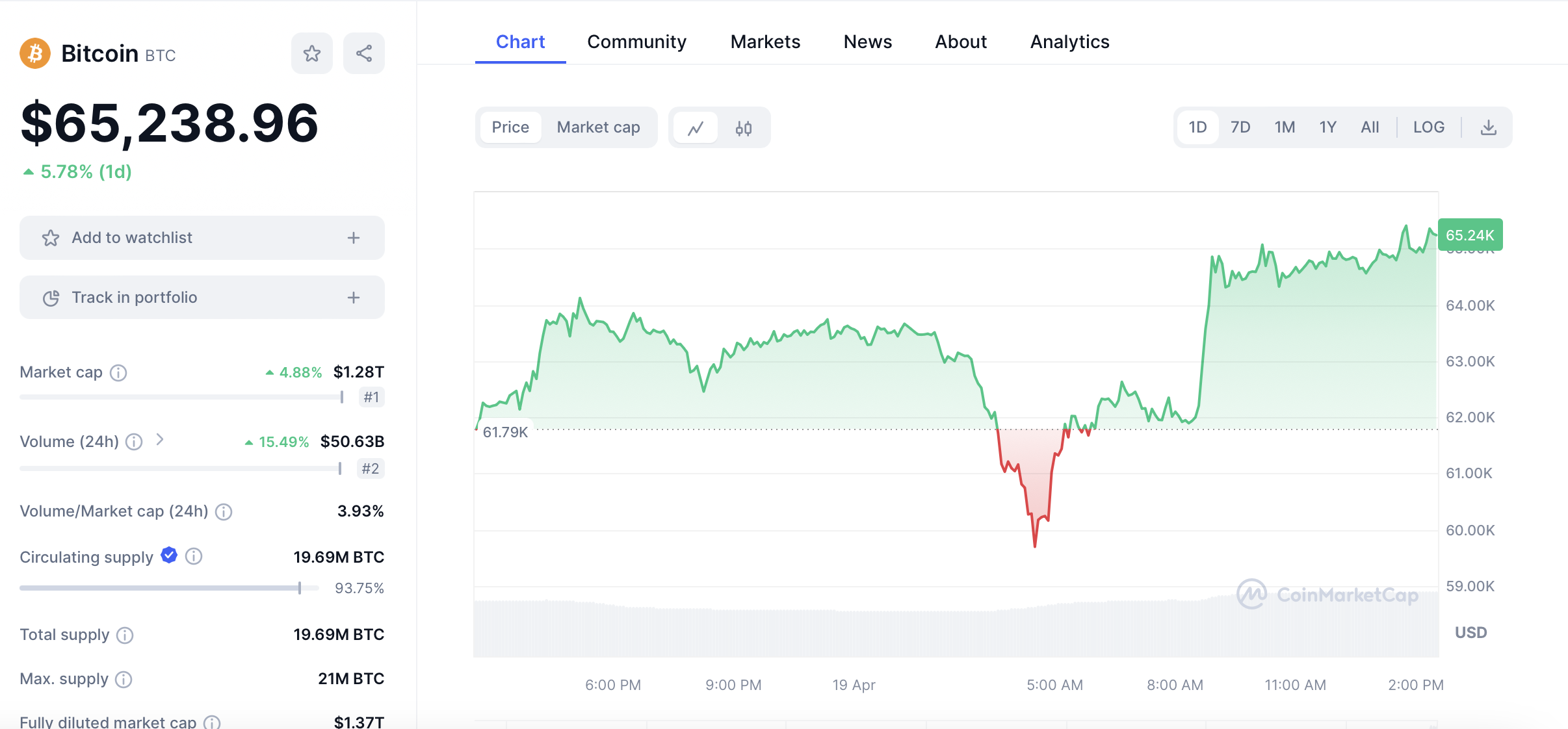Expand Add to watchlist plus
This screenshot has width=1568, height=729.
coord(354,238)
